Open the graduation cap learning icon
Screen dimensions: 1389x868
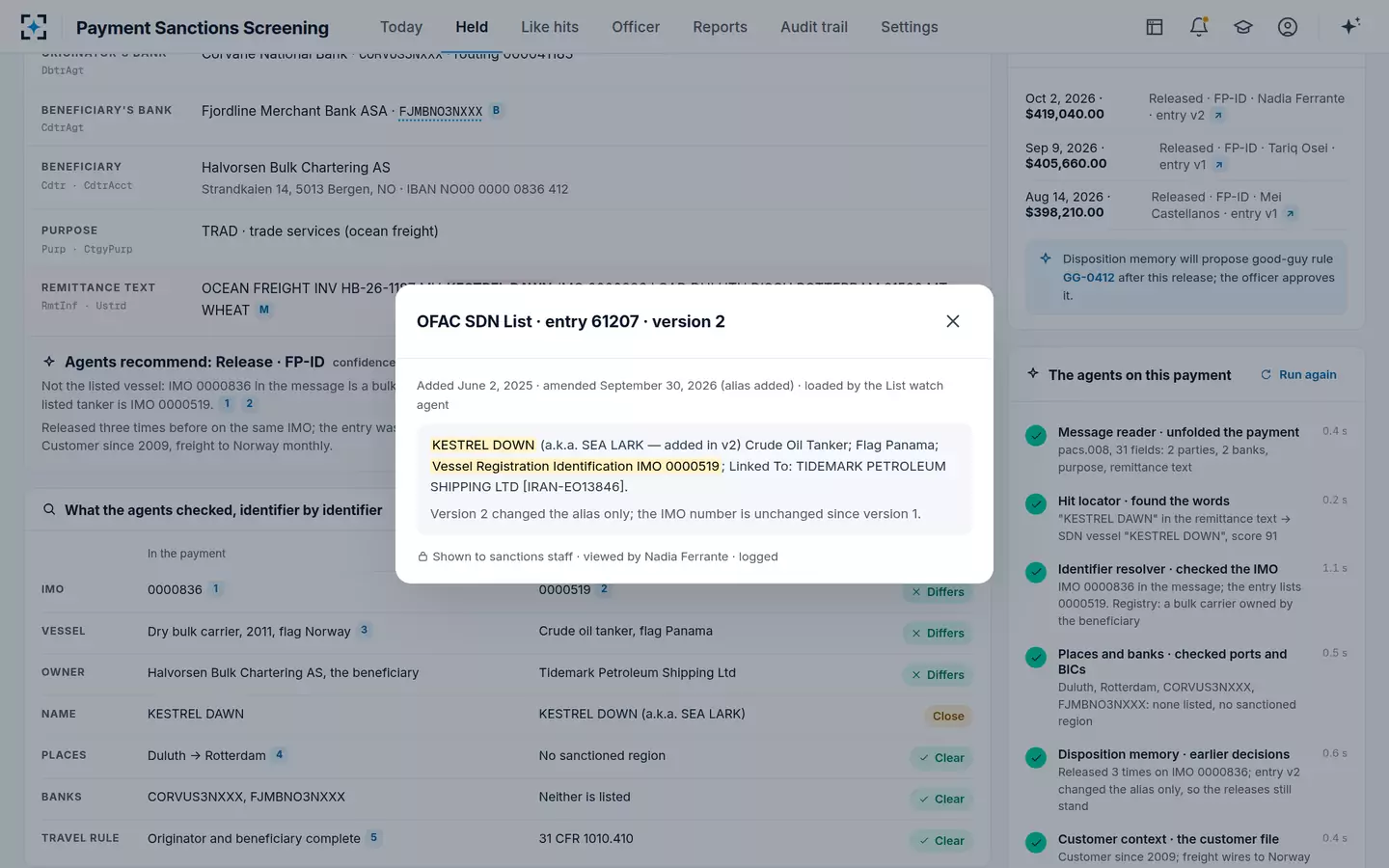1243,27
